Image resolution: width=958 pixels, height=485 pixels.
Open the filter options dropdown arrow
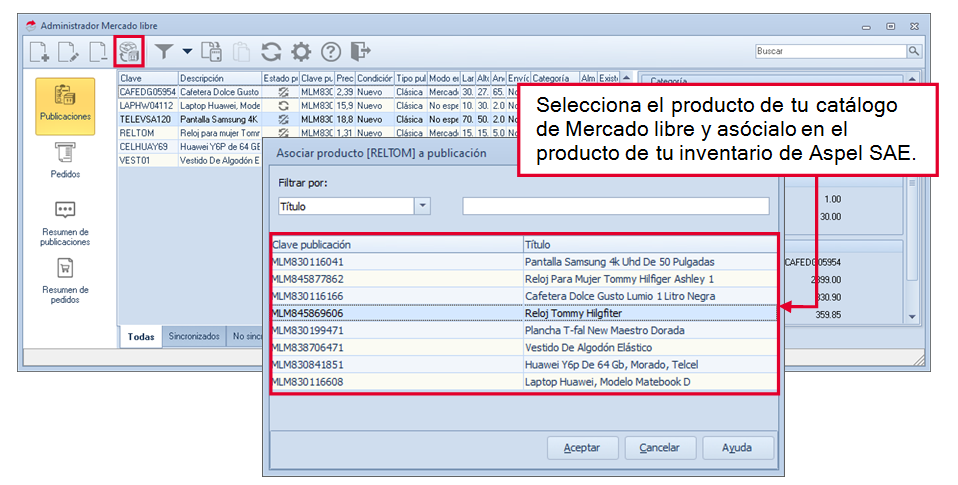click(187, 51)
